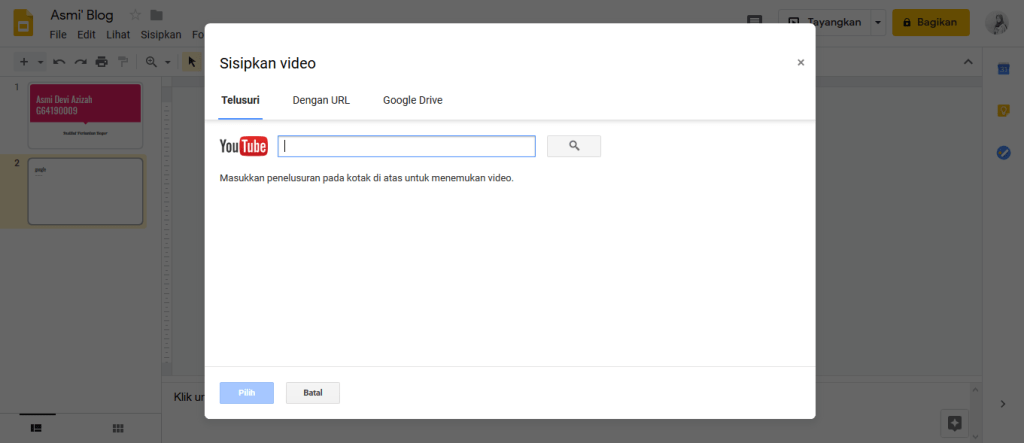This screenshot has width=1024, height=443.
Task: Switch to the Dengan URL tab
Action: [321, 100]
